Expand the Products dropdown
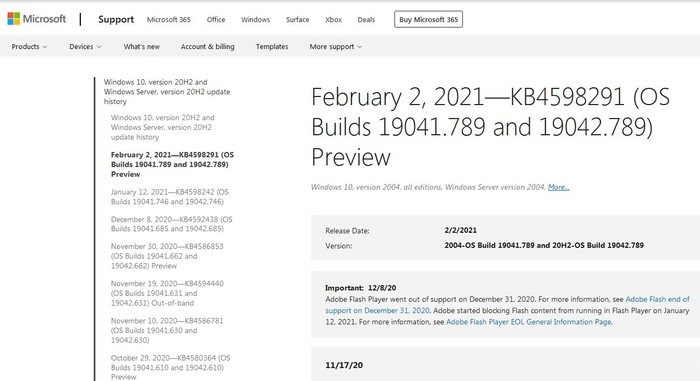The width and height of the screenshot is (700, 381). pyautogui.click(x=29, y=46)
